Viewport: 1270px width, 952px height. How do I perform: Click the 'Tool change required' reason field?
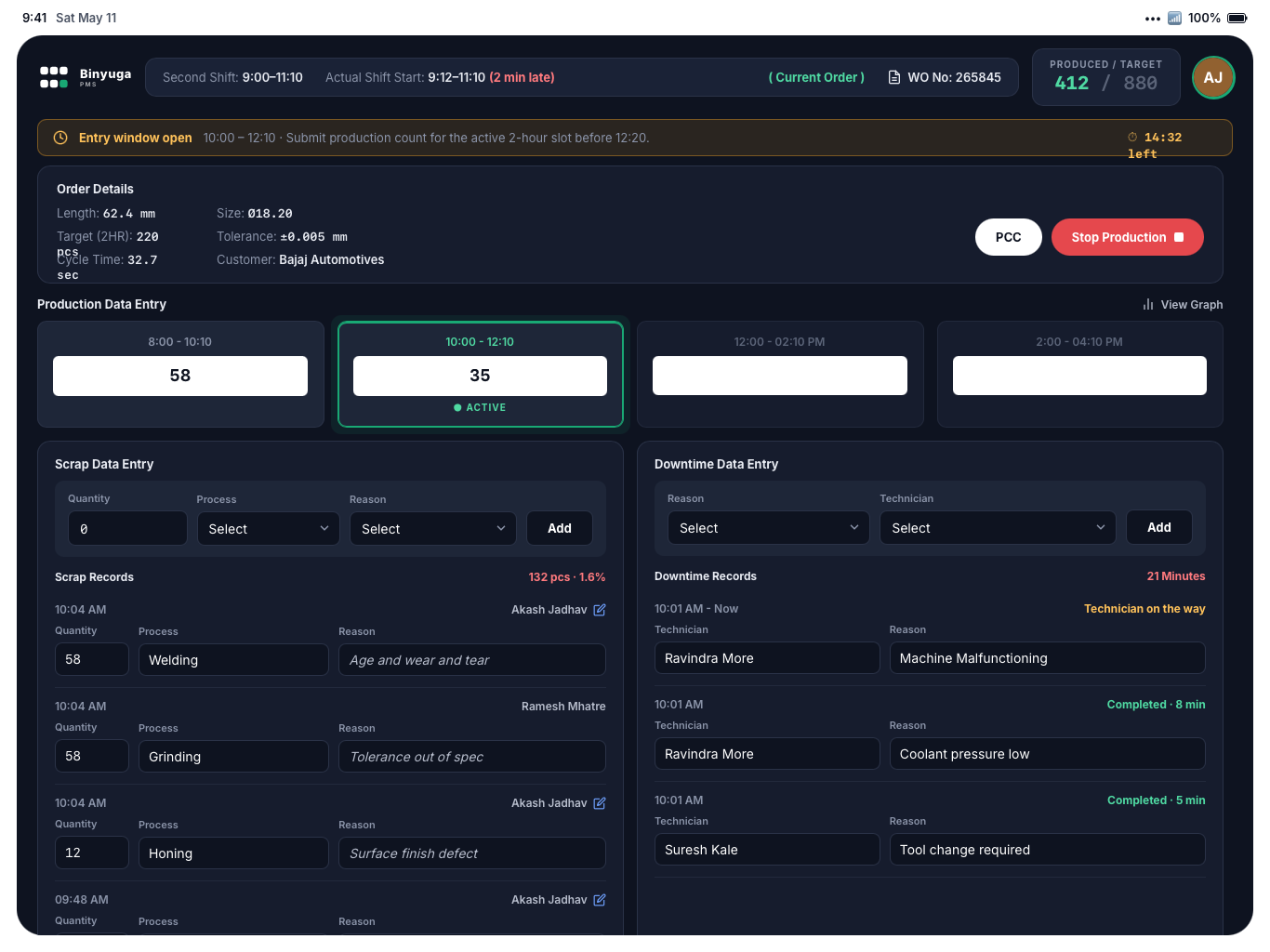pos(1048,849)
